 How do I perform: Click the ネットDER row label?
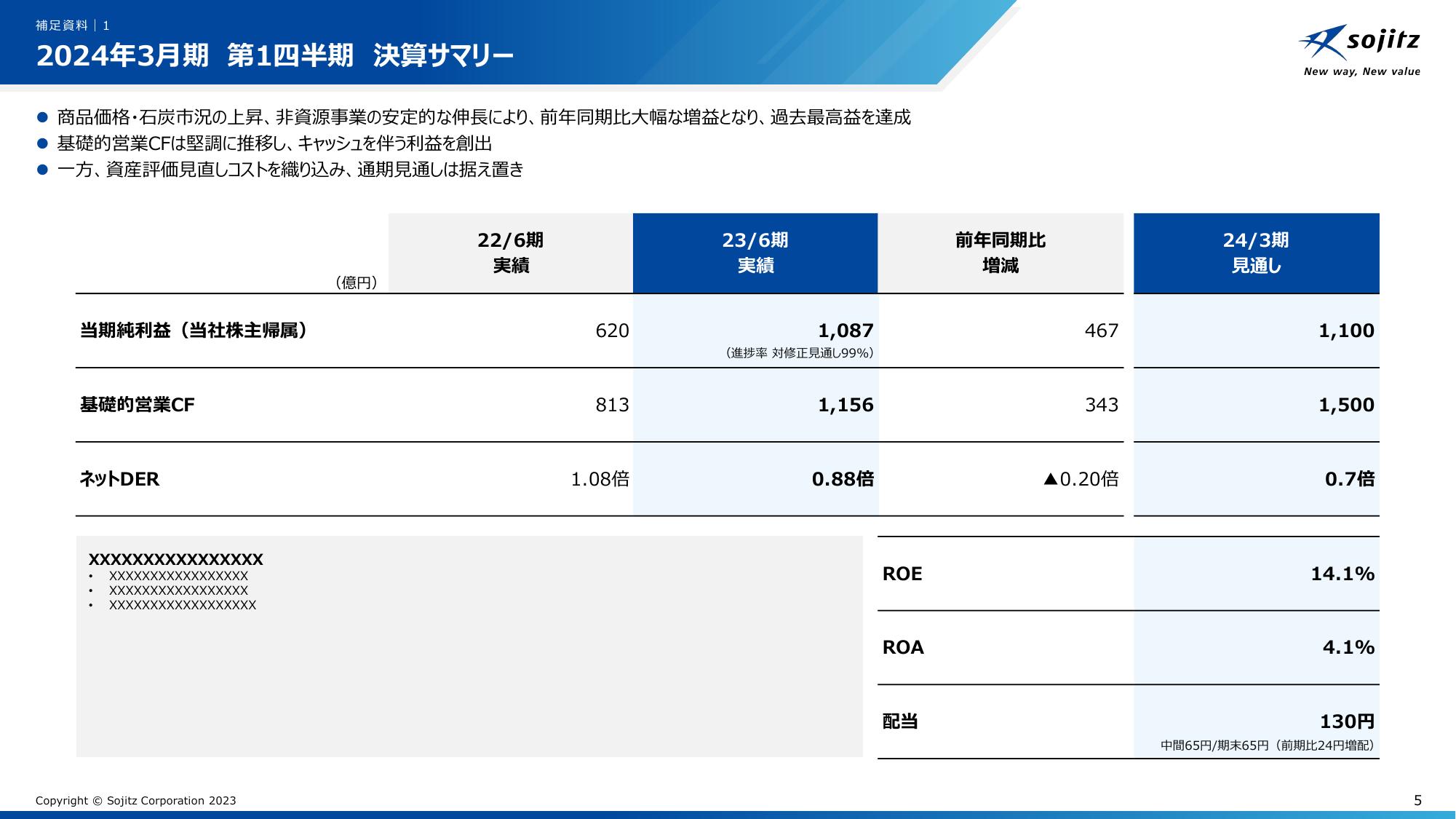(119, 479)
